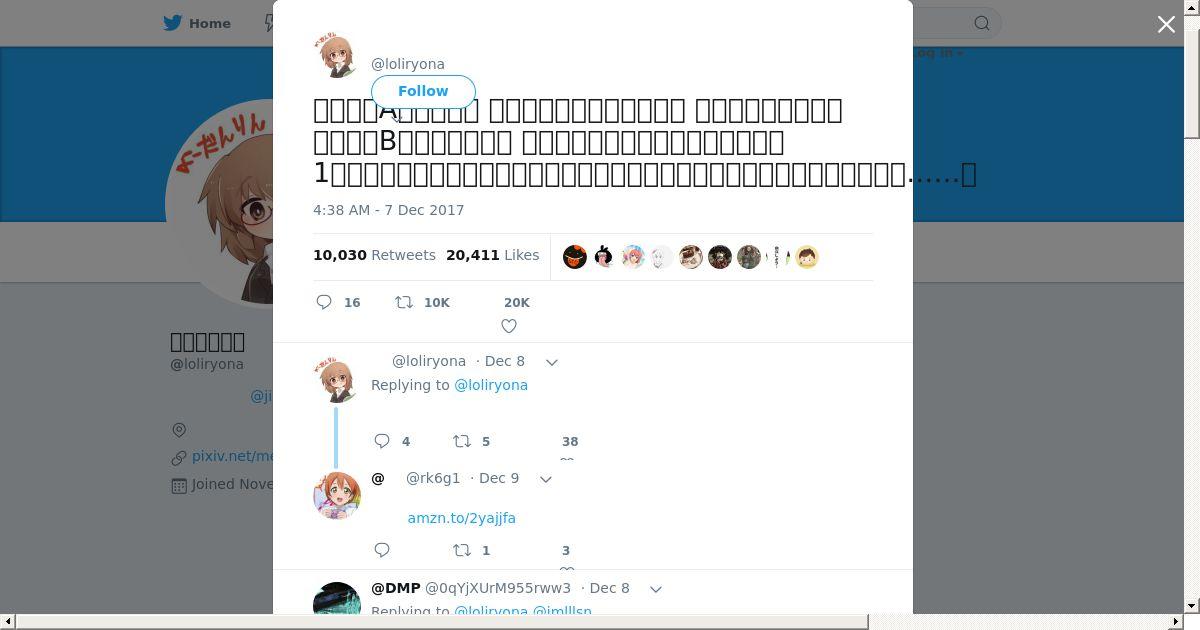
Task: Click the horizontal scrollbar at bottom
Action: [441, 622]
